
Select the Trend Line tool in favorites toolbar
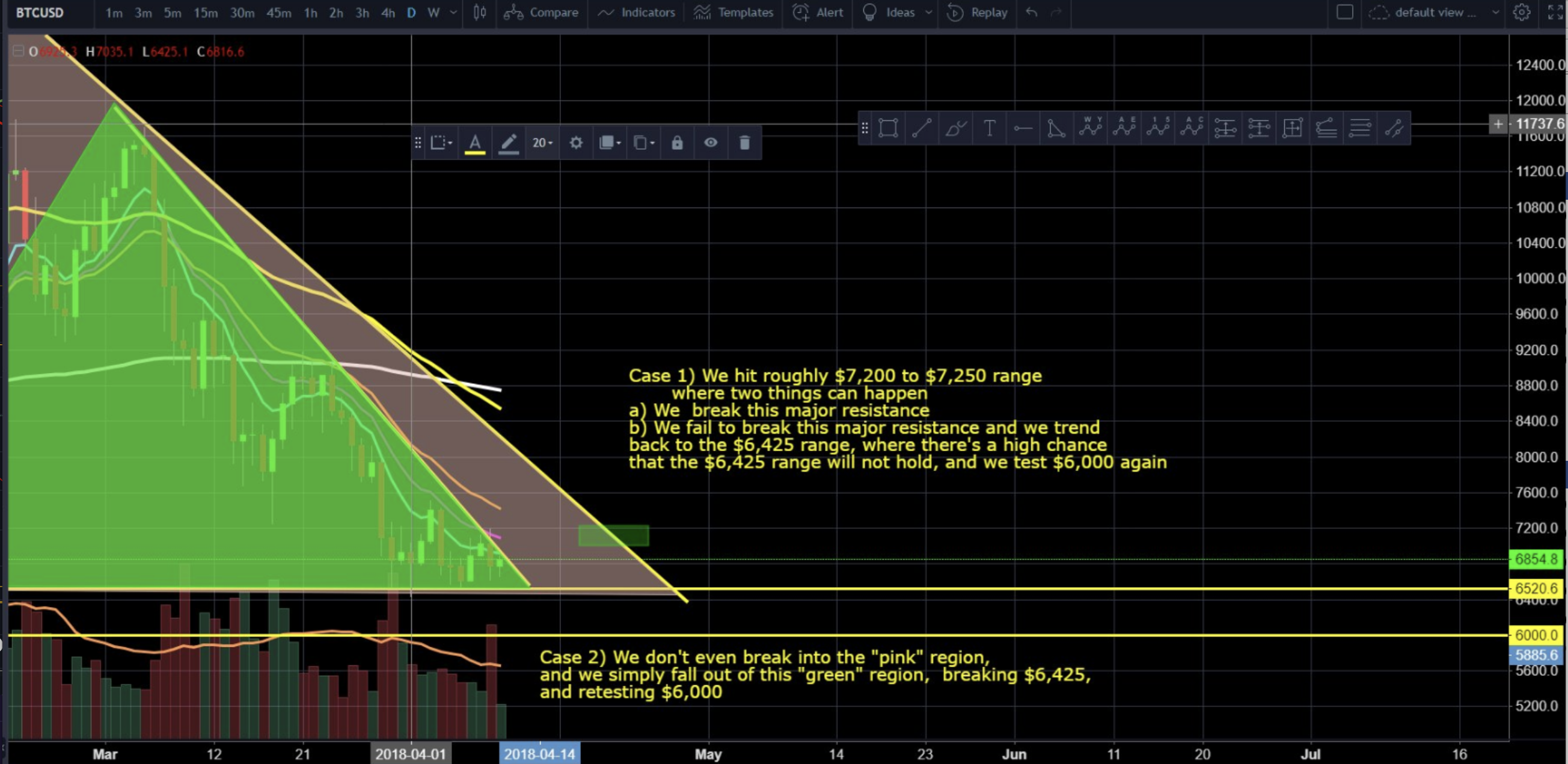[x=922, y=129]
